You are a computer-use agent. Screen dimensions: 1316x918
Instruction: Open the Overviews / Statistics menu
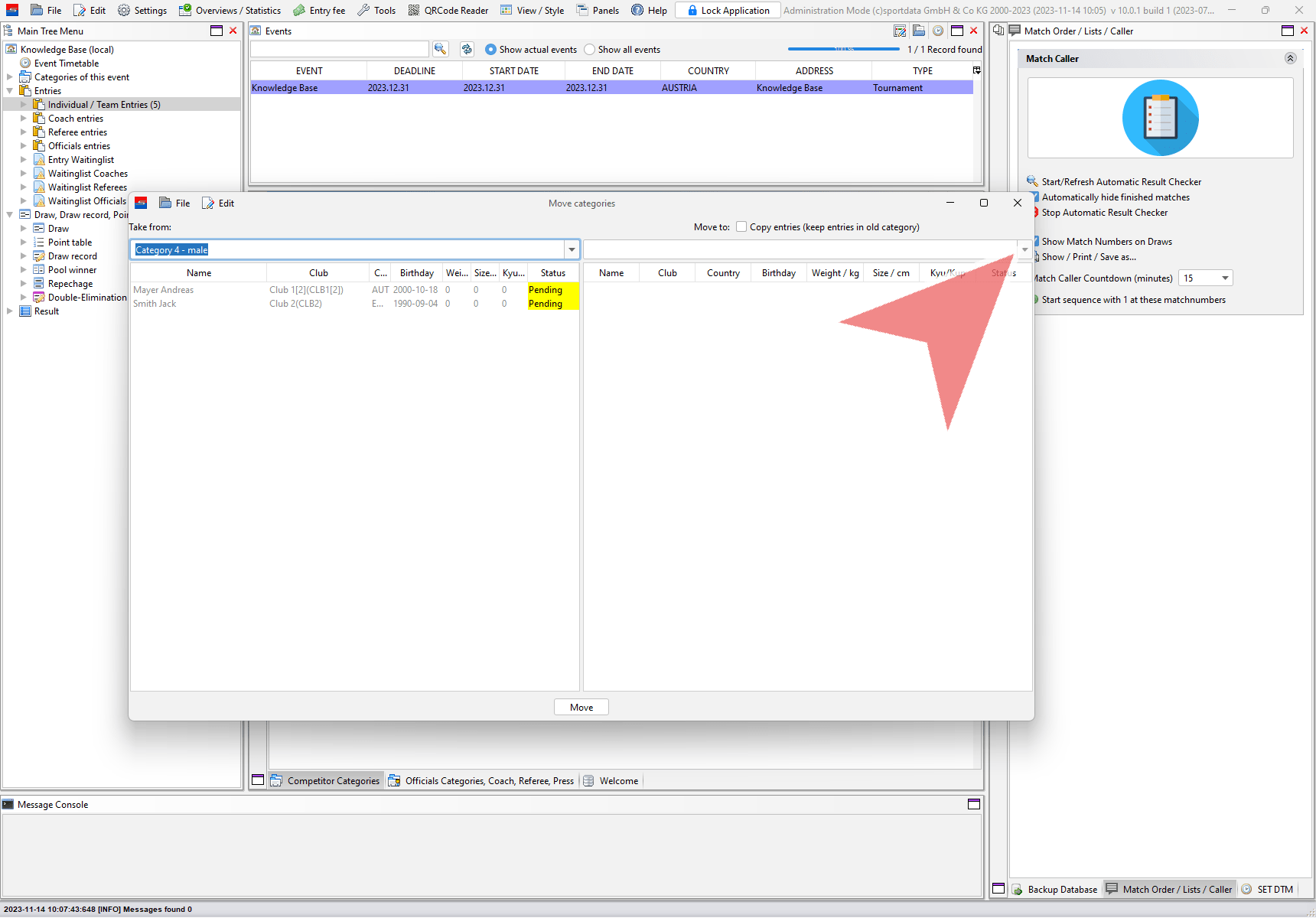click(230, 10)
